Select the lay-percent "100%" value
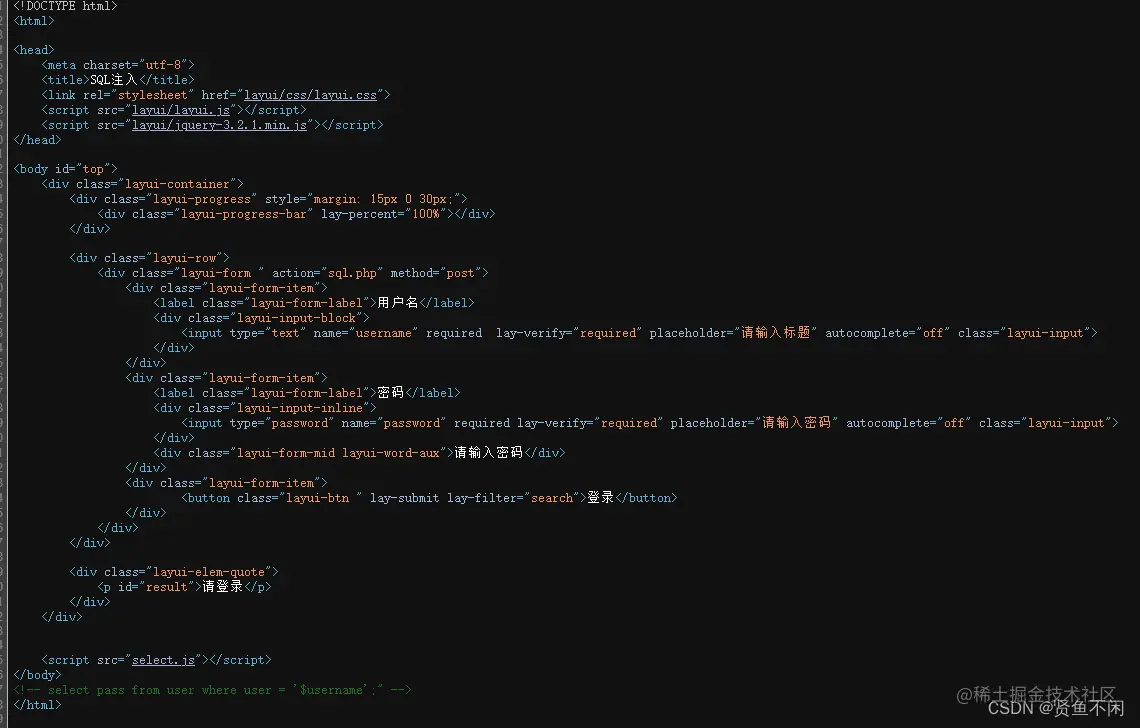 click(426, 214)
